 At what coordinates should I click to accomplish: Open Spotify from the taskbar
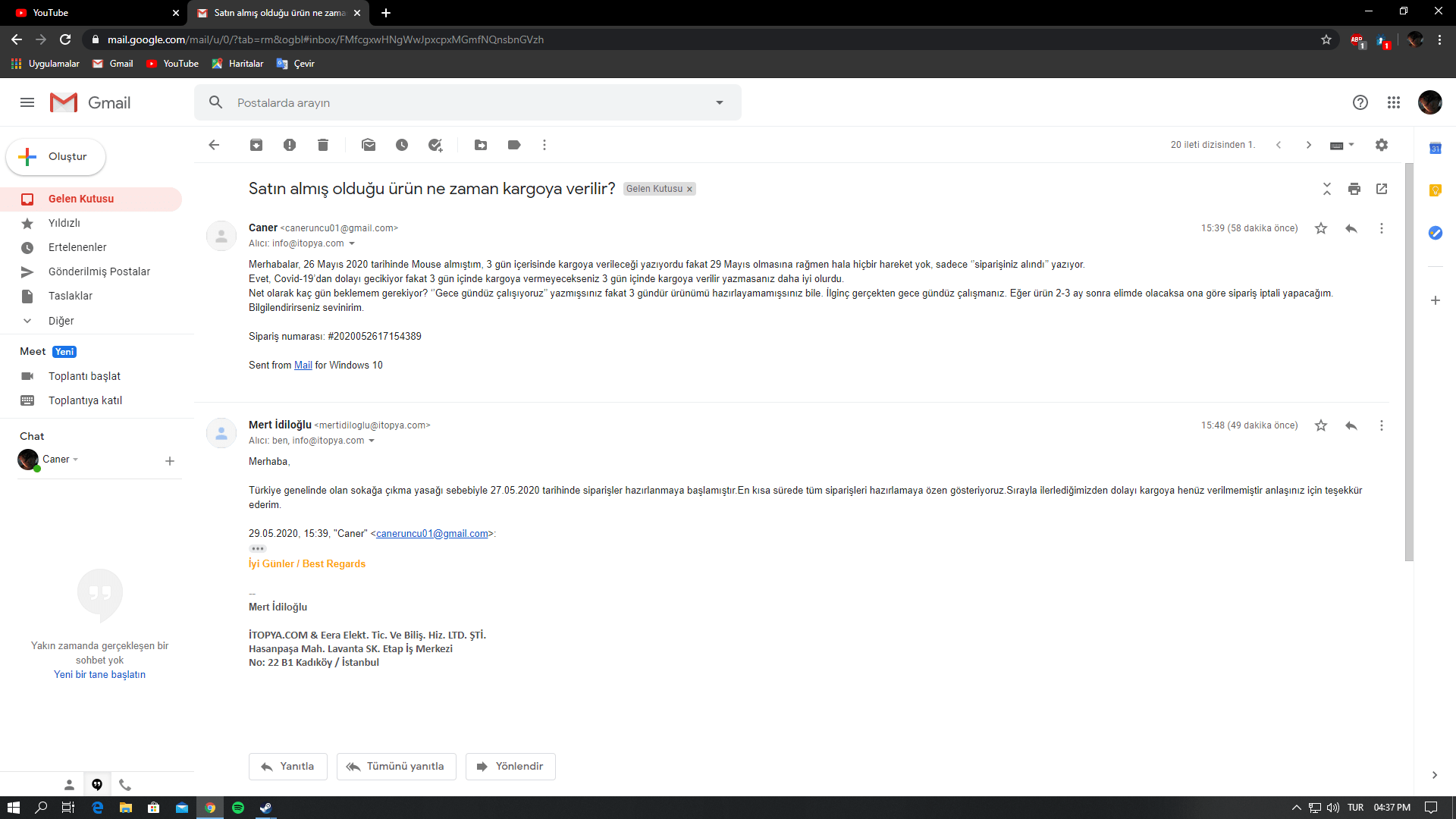[238, 808]
